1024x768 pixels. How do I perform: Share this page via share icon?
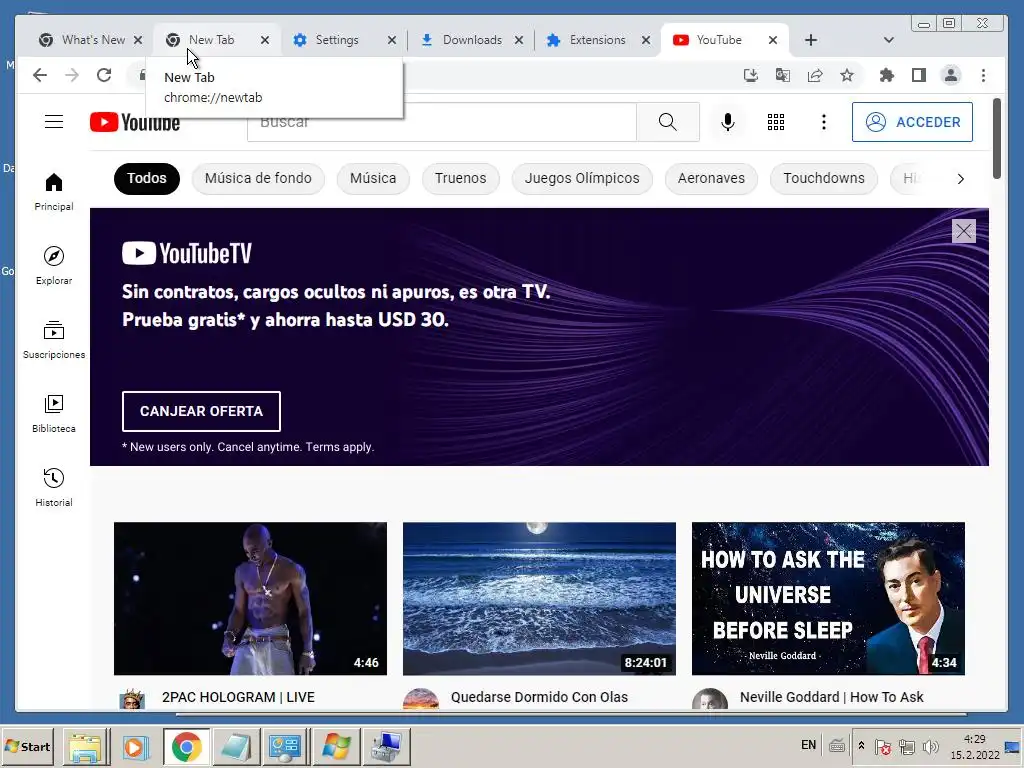(815, 75)
